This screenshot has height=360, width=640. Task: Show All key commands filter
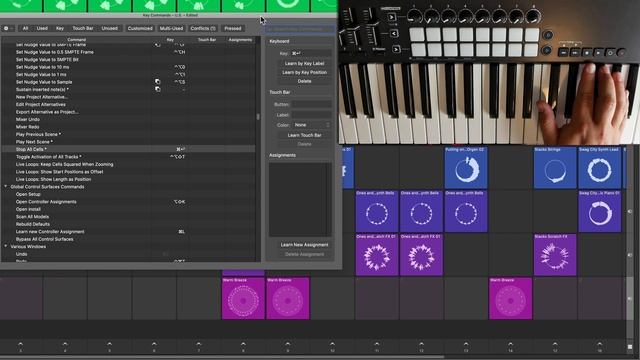coord(25,28)
